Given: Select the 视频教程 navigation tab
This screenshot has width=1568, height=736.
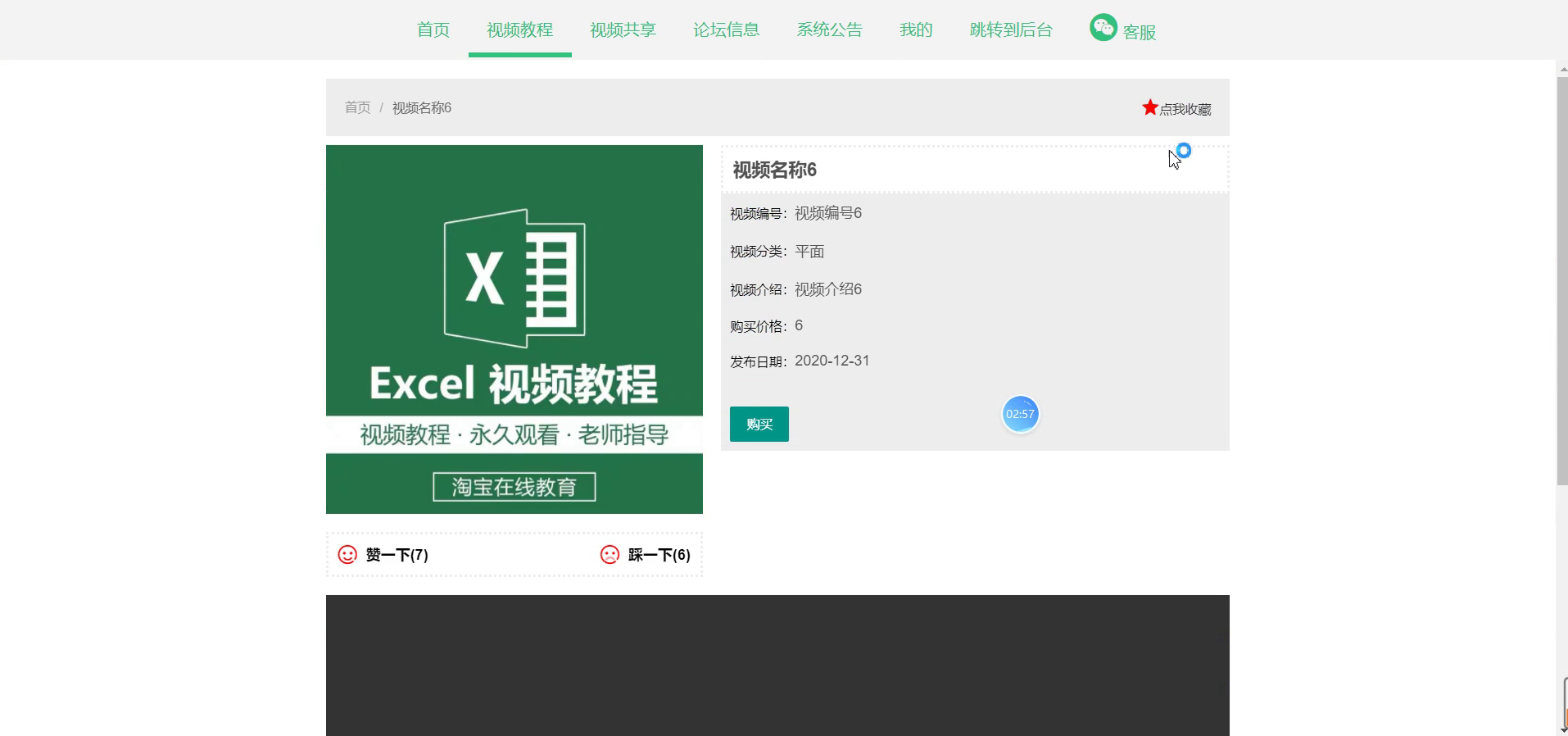Looking at the screenshot, I should coord(519,30).
